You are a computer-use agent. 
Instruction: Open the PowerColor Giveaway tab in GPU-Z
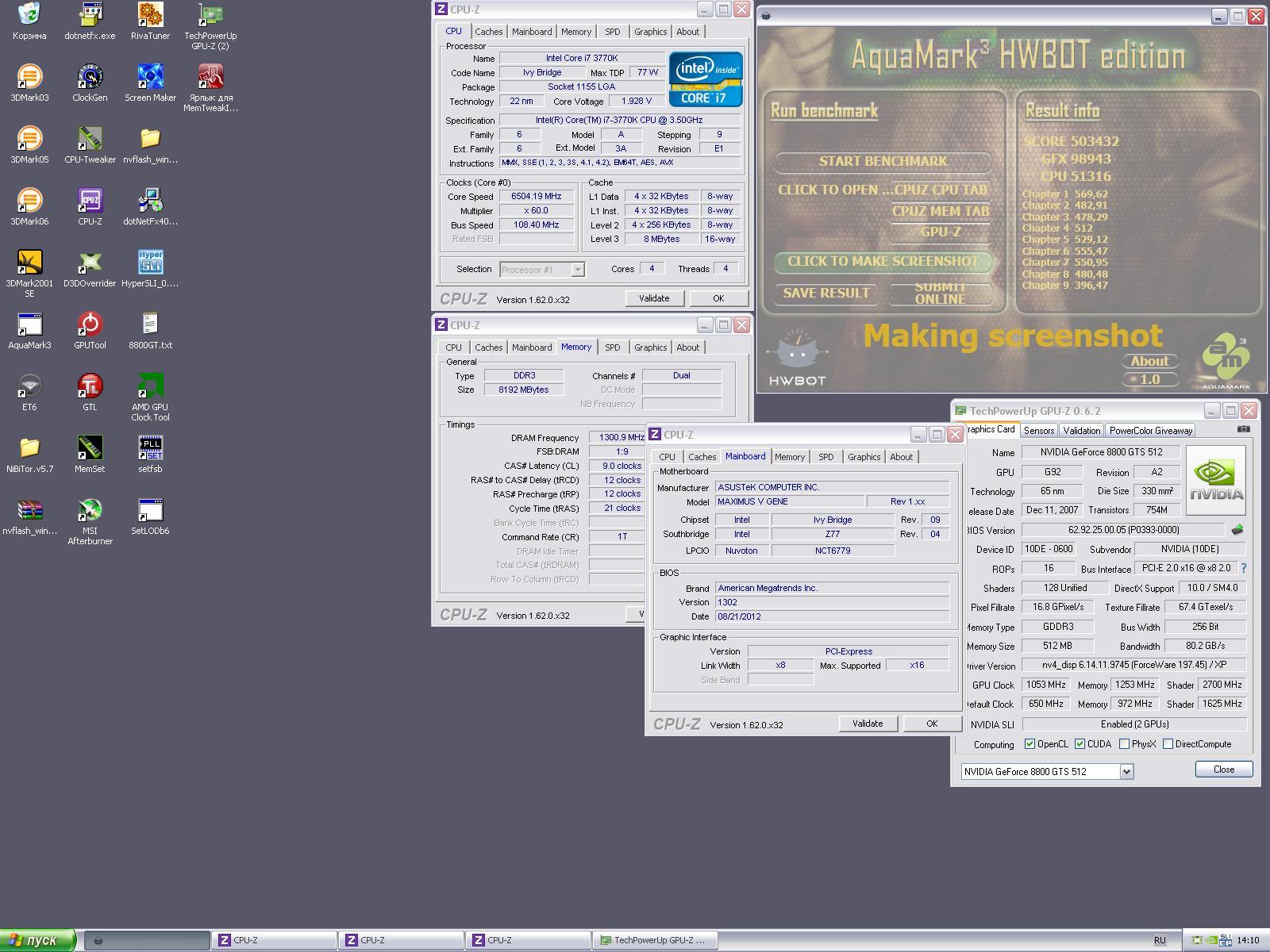(x=1151, y=431)
